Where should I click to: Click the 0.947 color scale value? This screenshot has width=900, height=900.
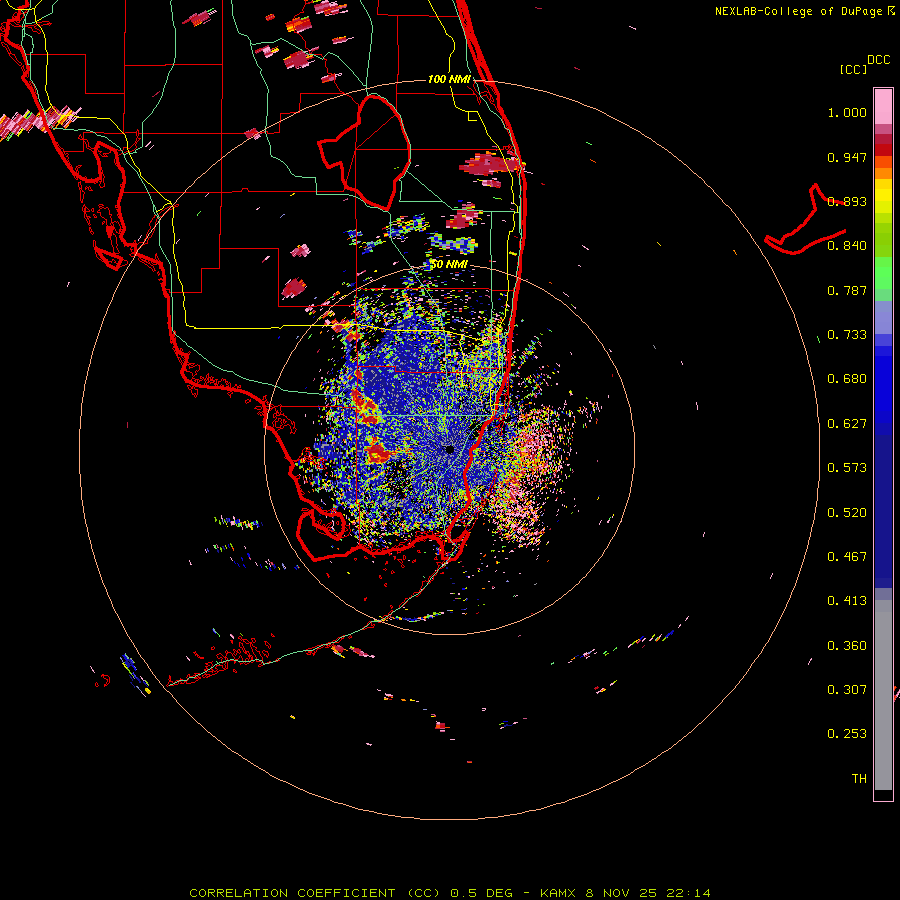coord(847,157)
